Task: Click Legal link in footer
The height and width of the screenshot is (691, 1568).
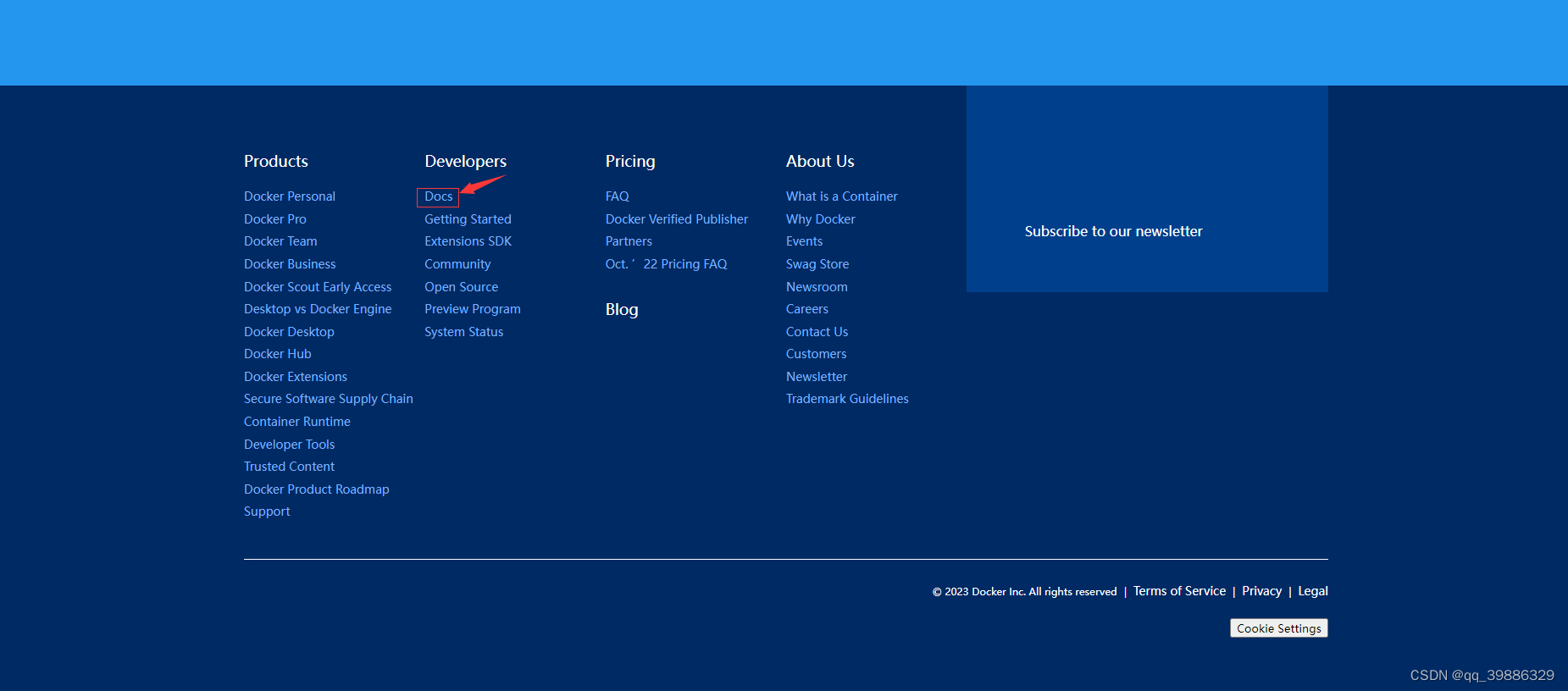Action: click(1313, 591)
